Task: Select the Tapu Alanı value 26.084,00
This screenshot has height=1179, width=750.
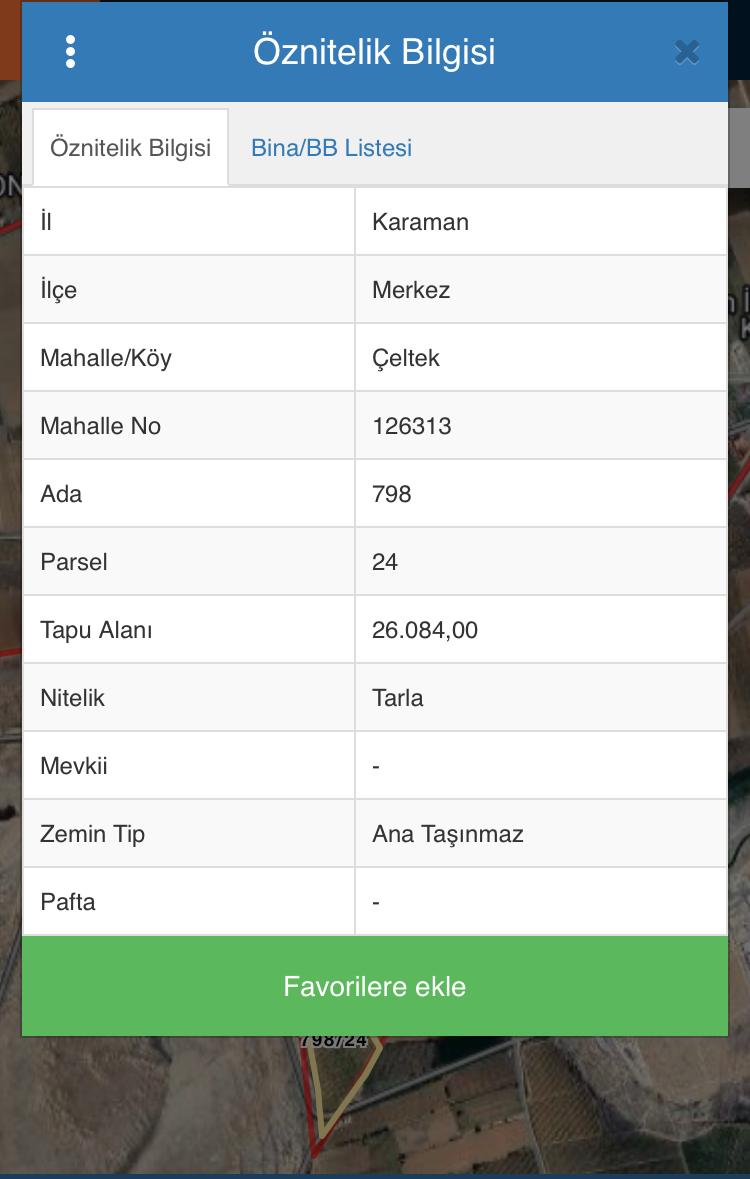Action: (425, 630)
